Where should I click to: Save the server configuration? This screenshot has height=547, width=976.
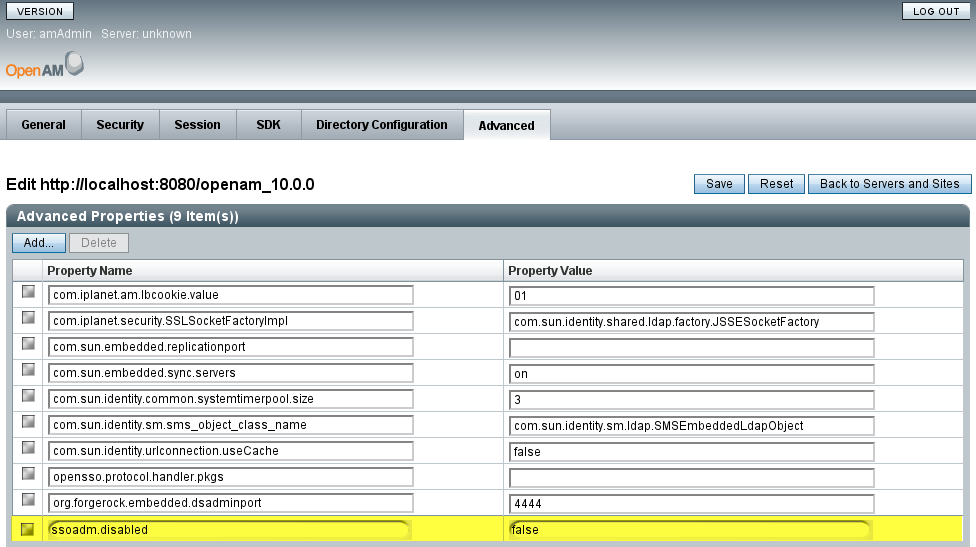(719, 184)
